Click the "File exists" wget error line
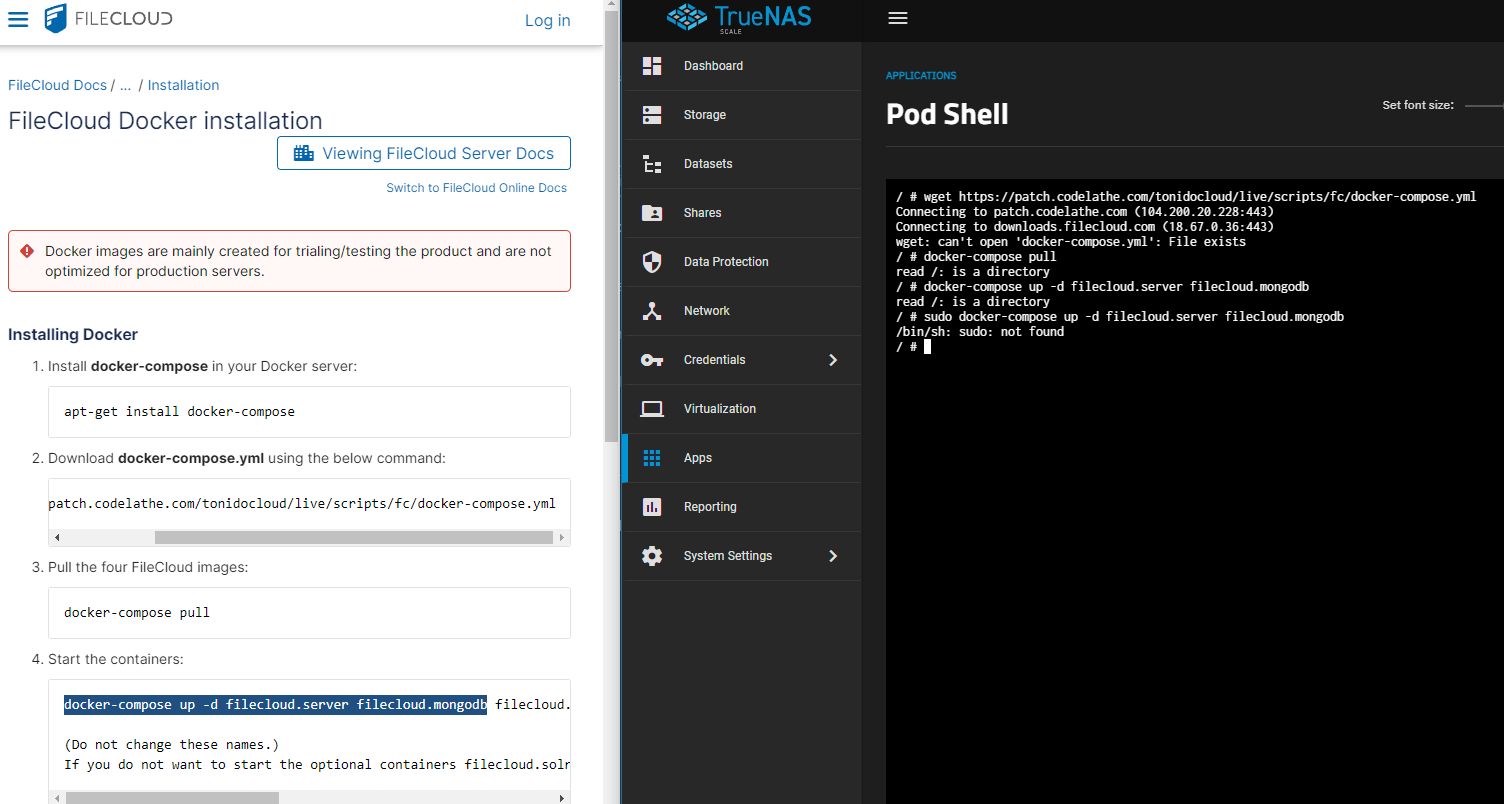 [x=1071, y=242]
